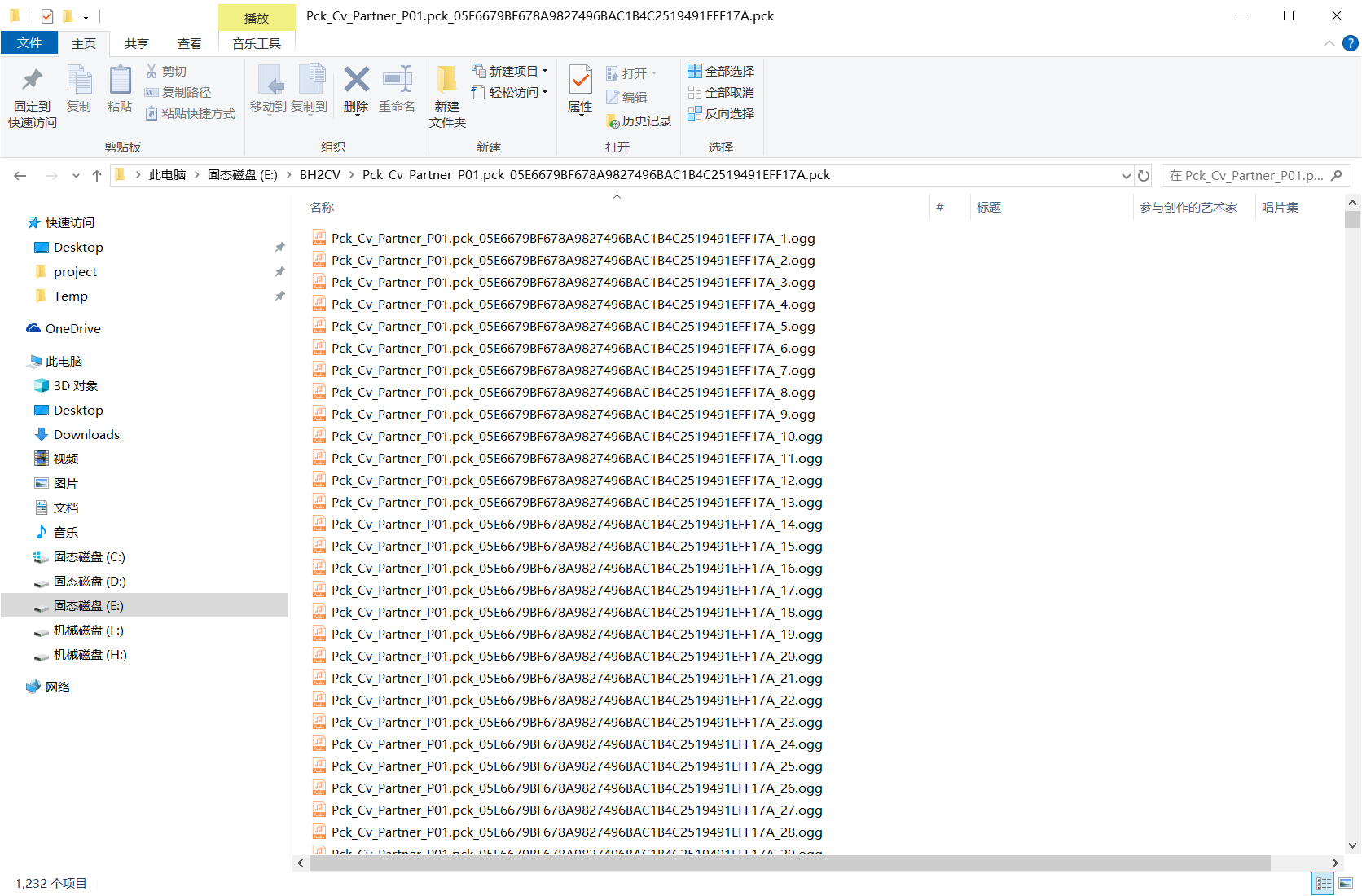Click Select none (全部取消)
The width and height of the screenshot is (1362, 896).
point(721,92)
